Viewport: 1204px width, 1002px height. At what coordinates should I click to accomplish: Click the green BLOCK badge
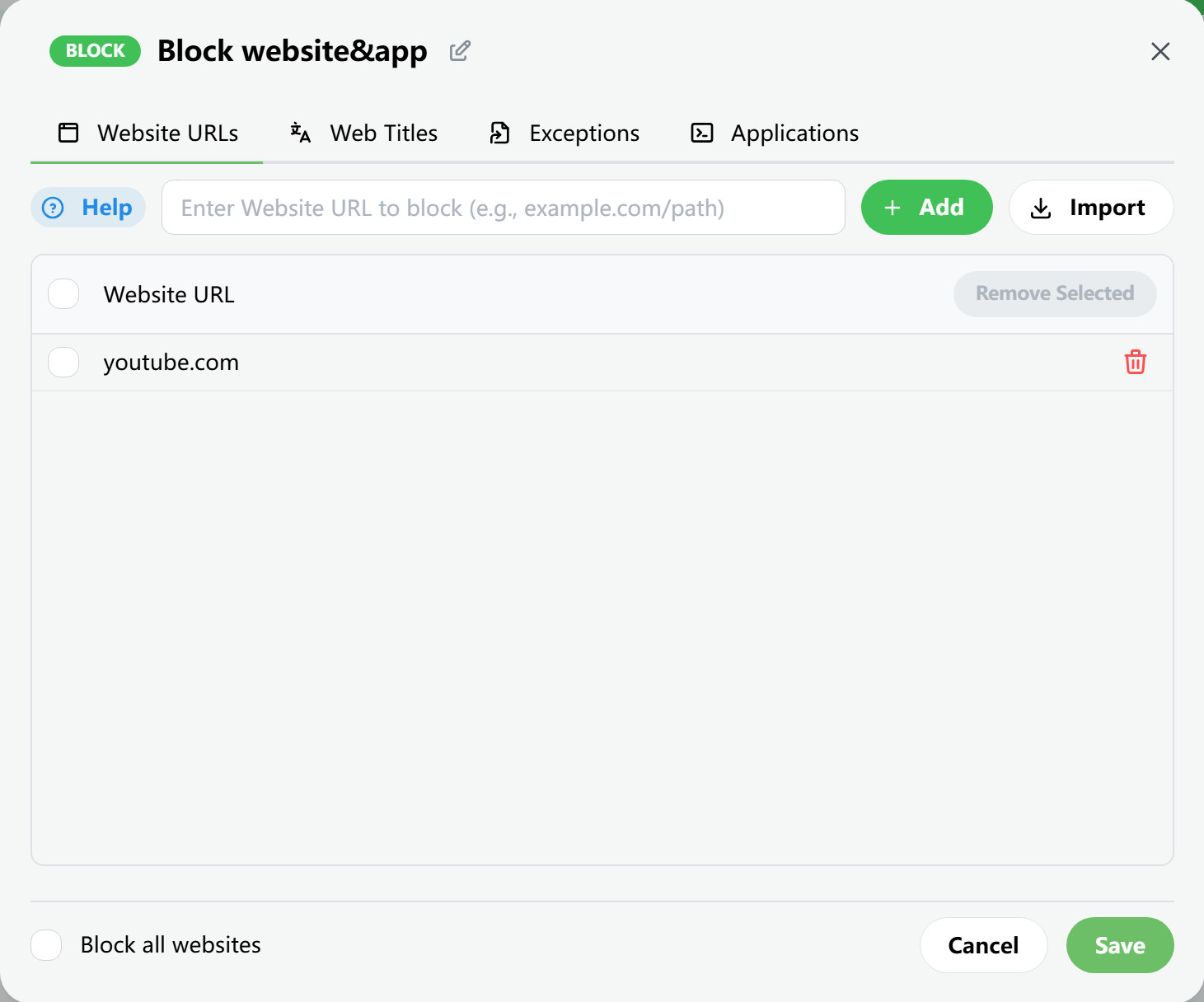coord(95,51)
